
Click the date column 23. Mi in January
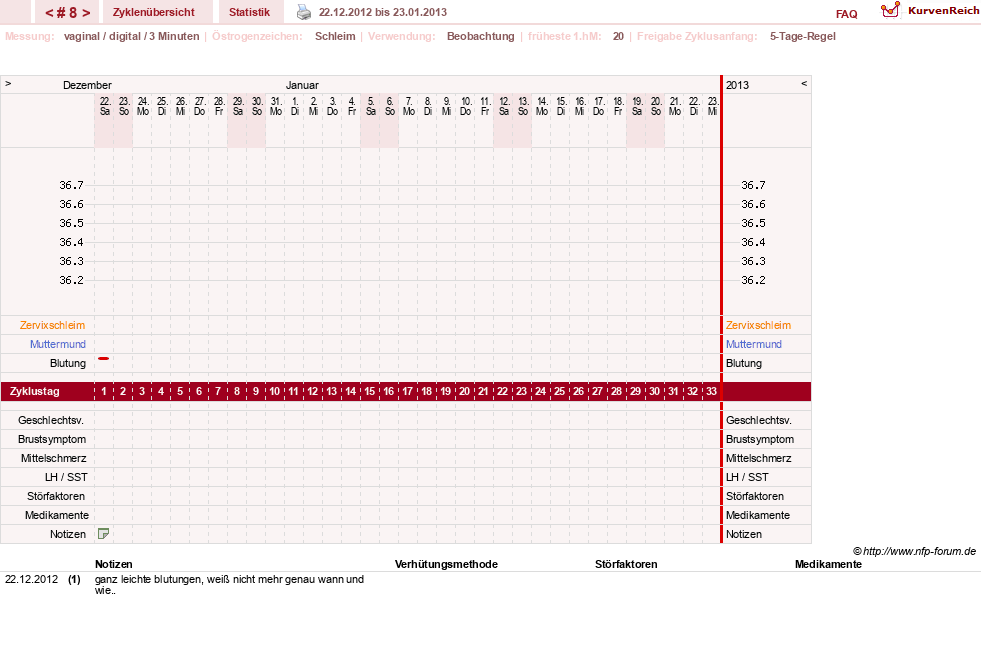pyautogui.click(x=712, y=106)
